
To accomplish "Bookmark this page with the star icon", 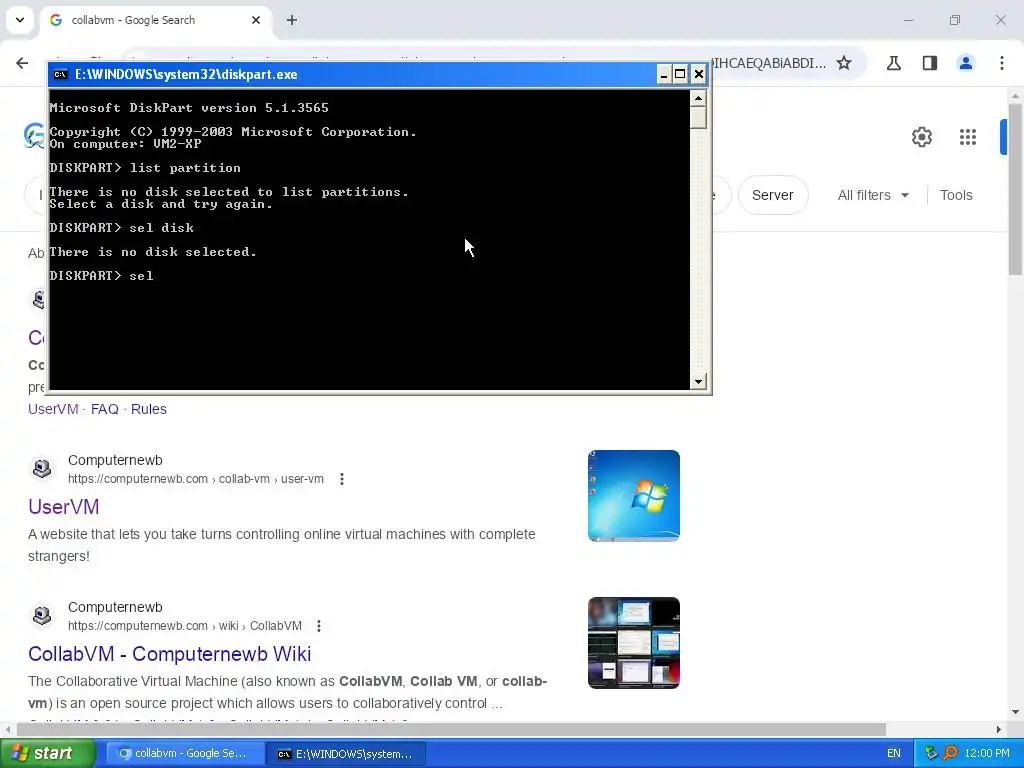I will [844, 63].
